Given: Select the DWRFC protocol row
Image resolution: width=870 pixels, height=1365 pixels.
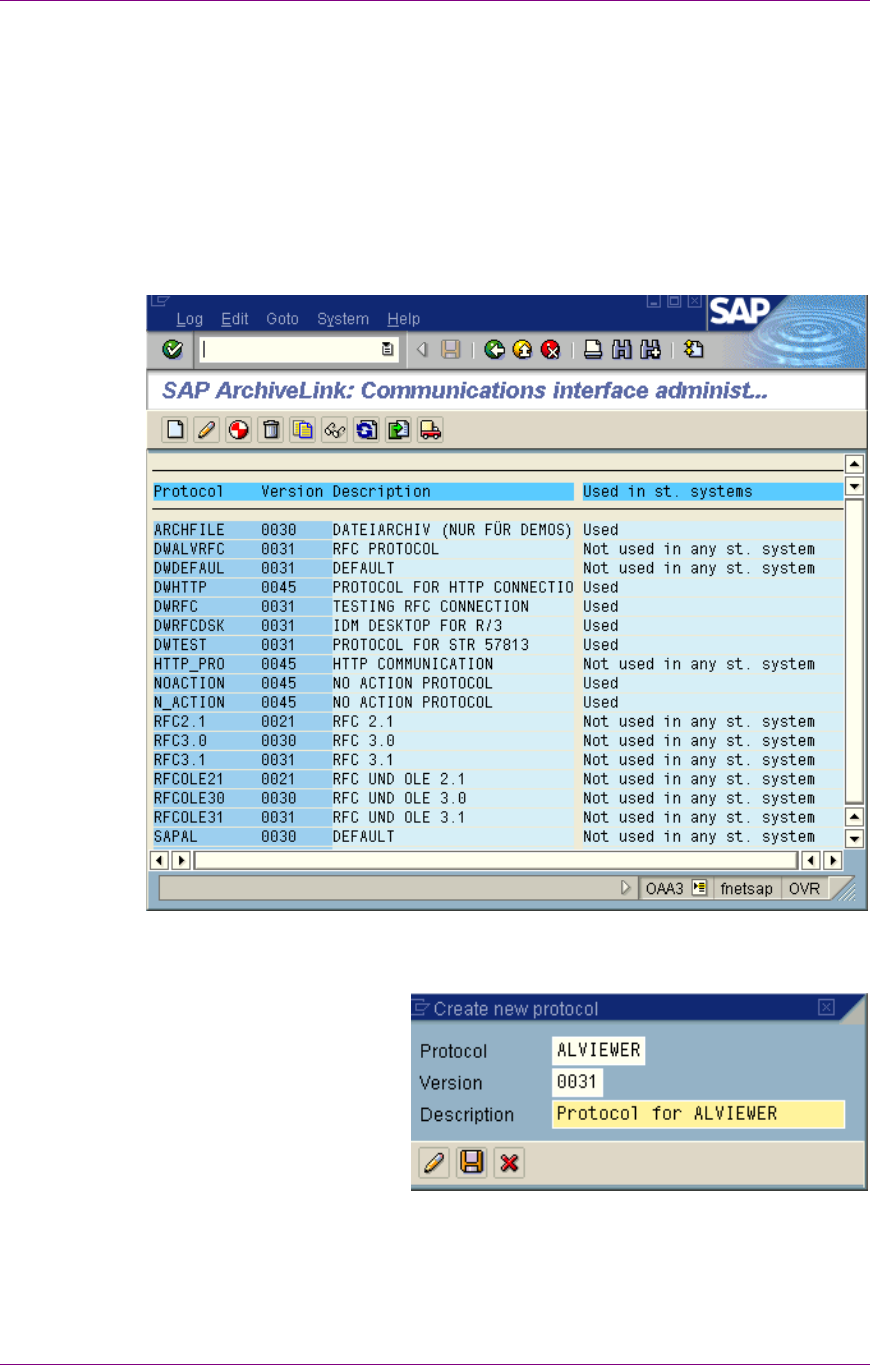Looking at the screenshot, I should point(498,606).
